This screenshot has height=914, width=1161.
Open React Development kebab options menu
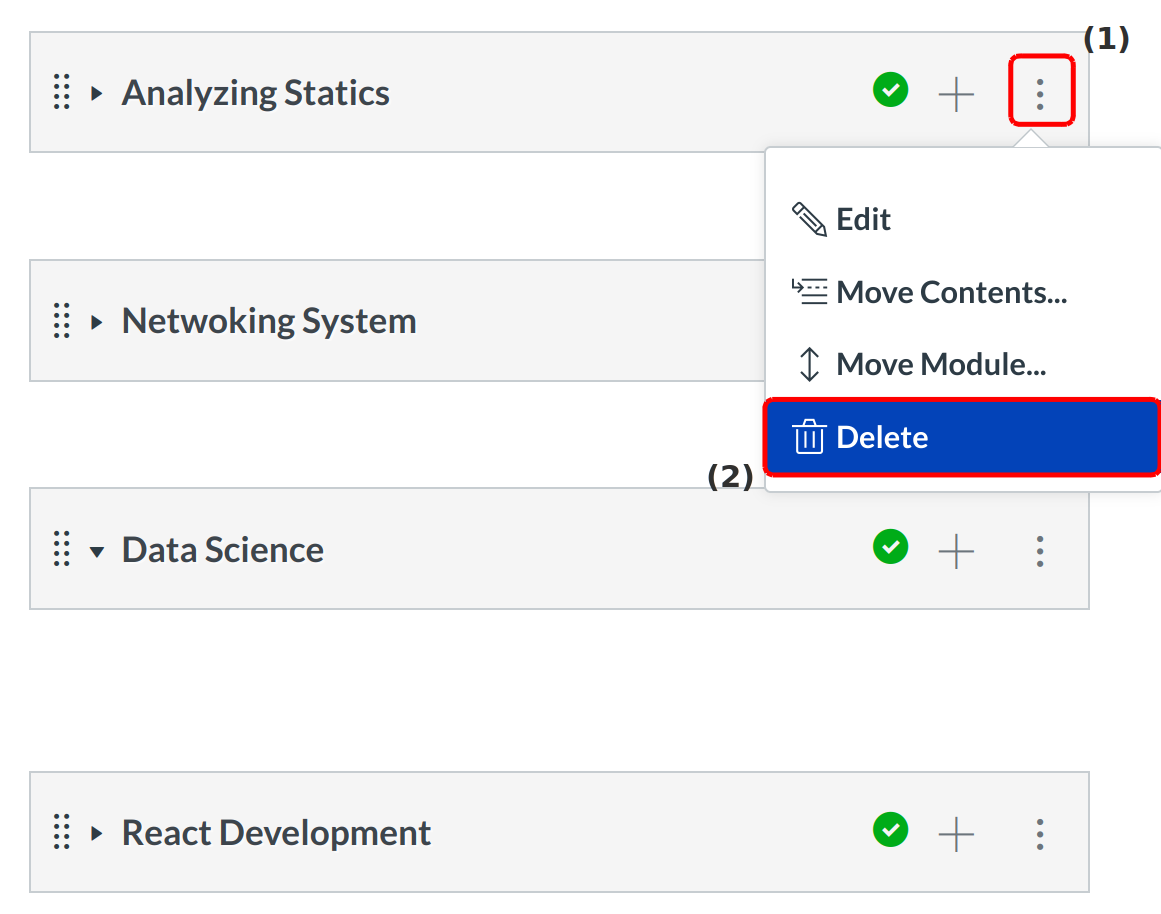1040,833
